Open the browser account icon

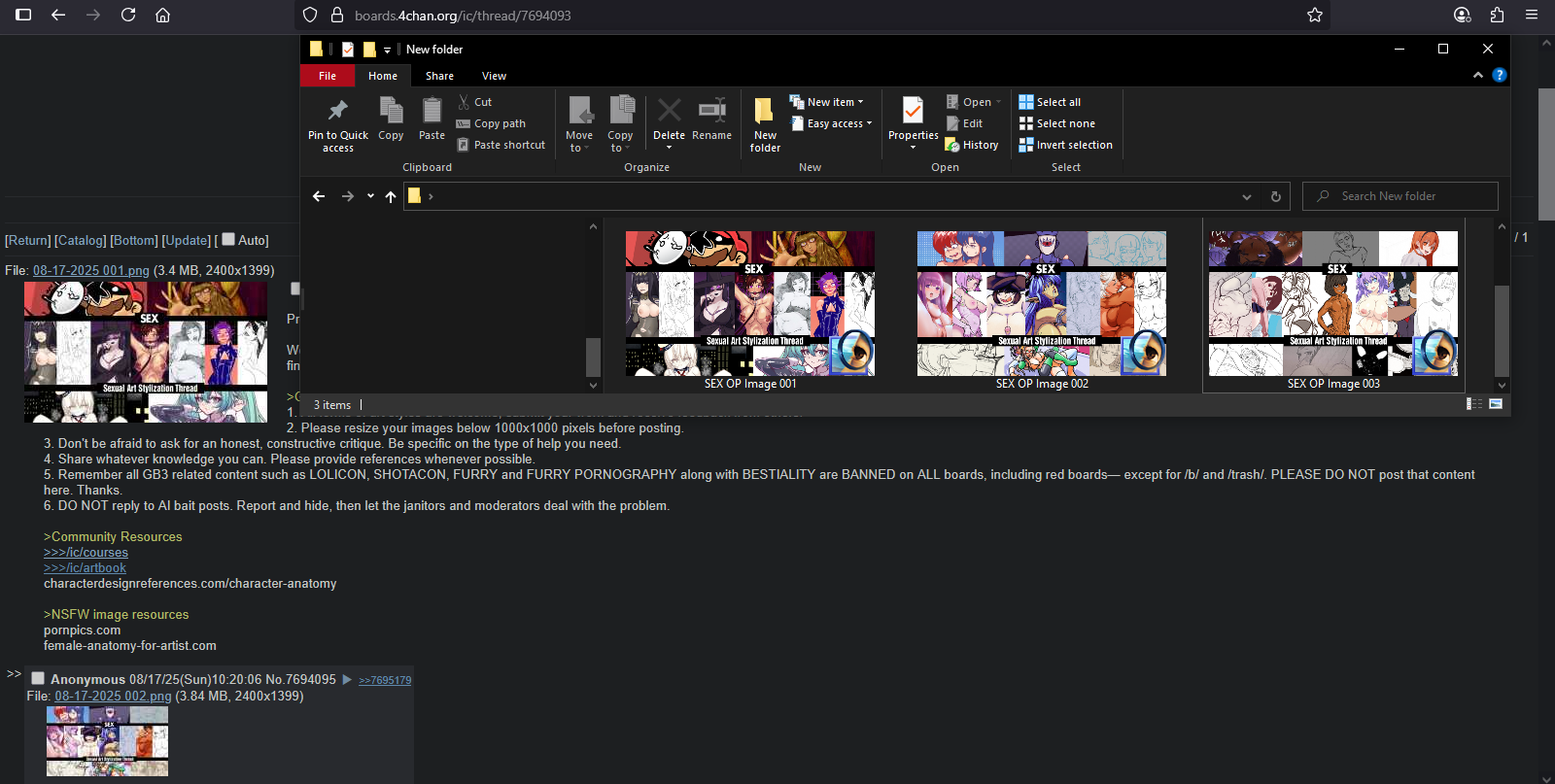click(x=1462, y=15)
